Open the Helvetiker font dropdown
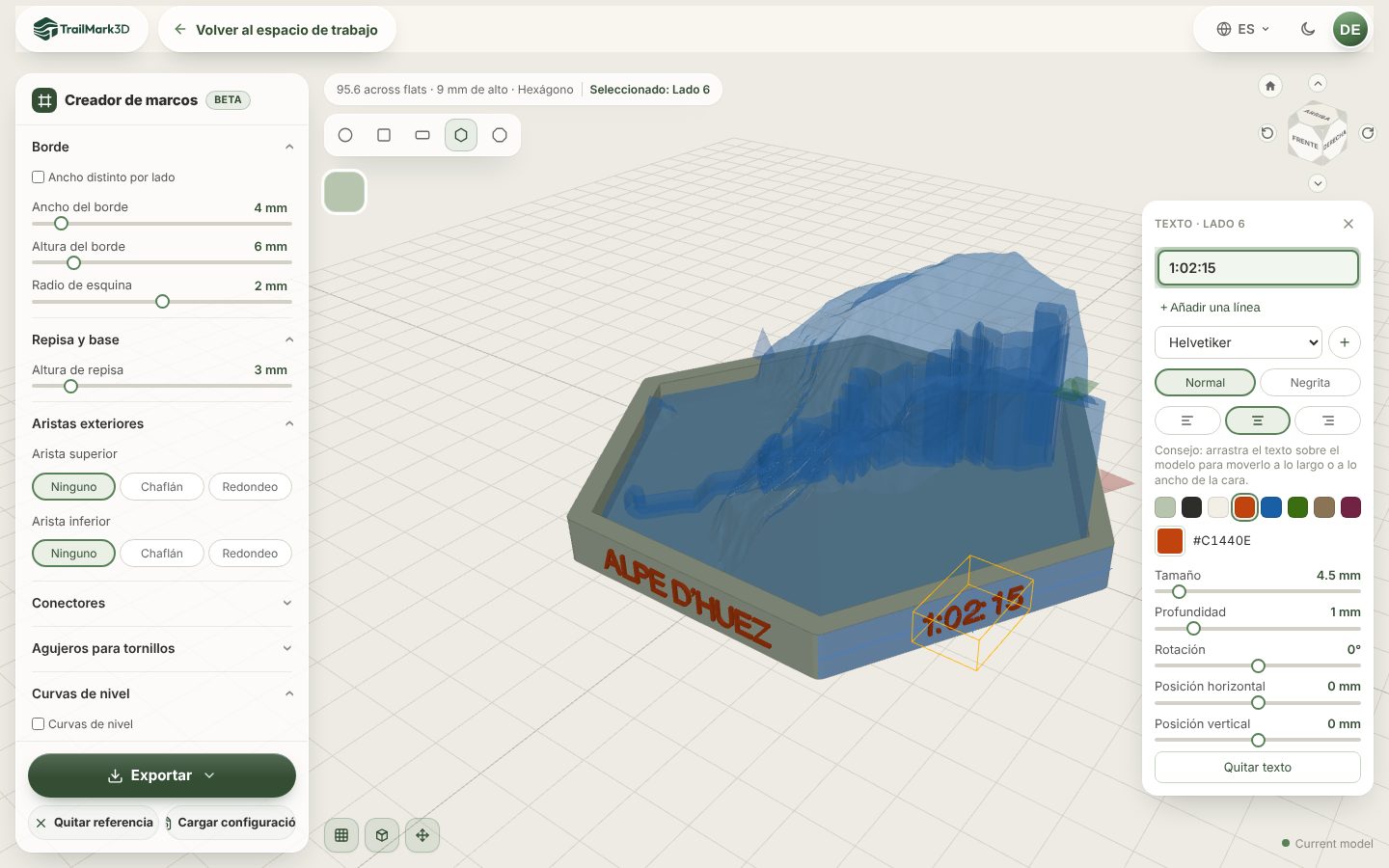 1239,342
